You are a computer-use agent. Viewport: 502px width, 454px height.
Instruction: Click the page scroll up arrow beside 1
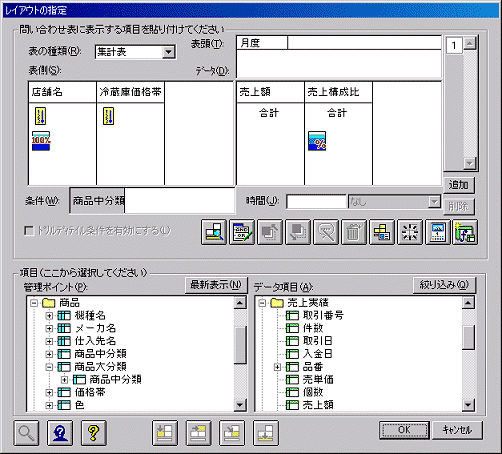[470, 43]
